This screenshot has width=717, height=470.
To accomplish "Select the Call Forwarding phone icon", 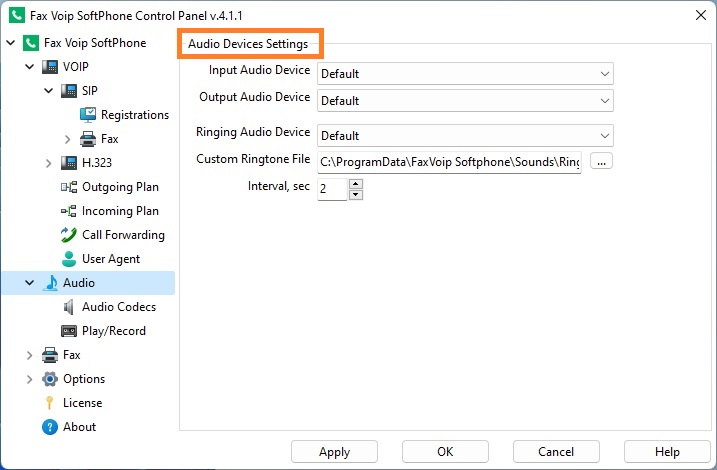I will 69,235.
